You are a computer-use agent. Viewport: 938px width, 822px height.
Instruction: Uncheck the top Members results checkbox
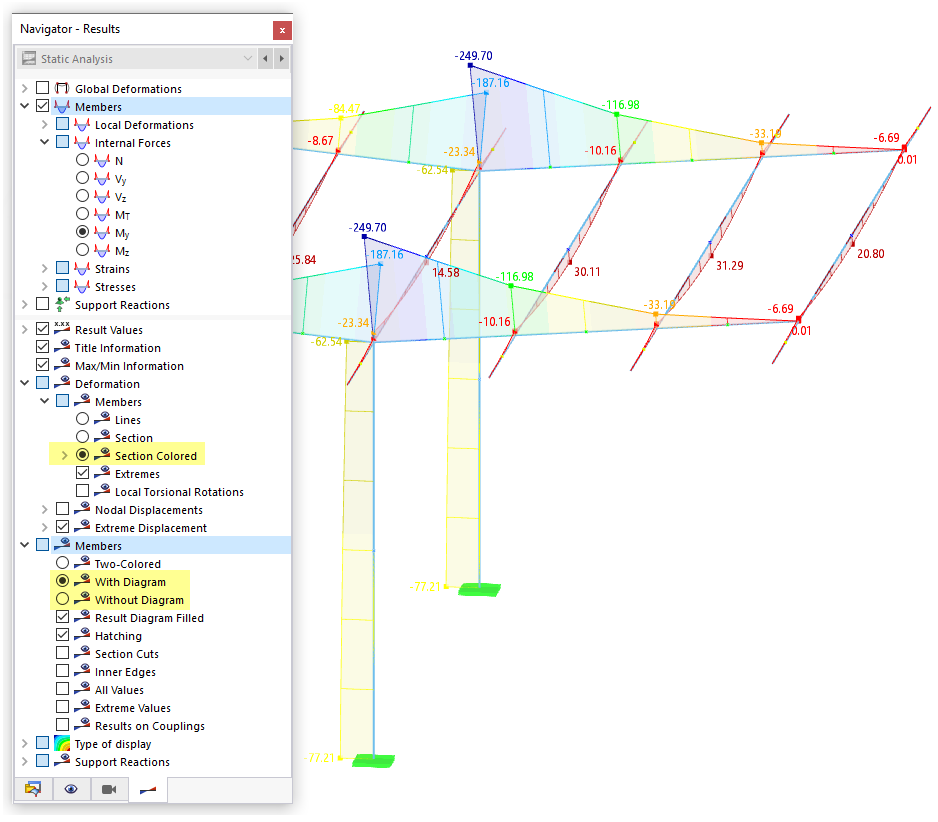42,106
